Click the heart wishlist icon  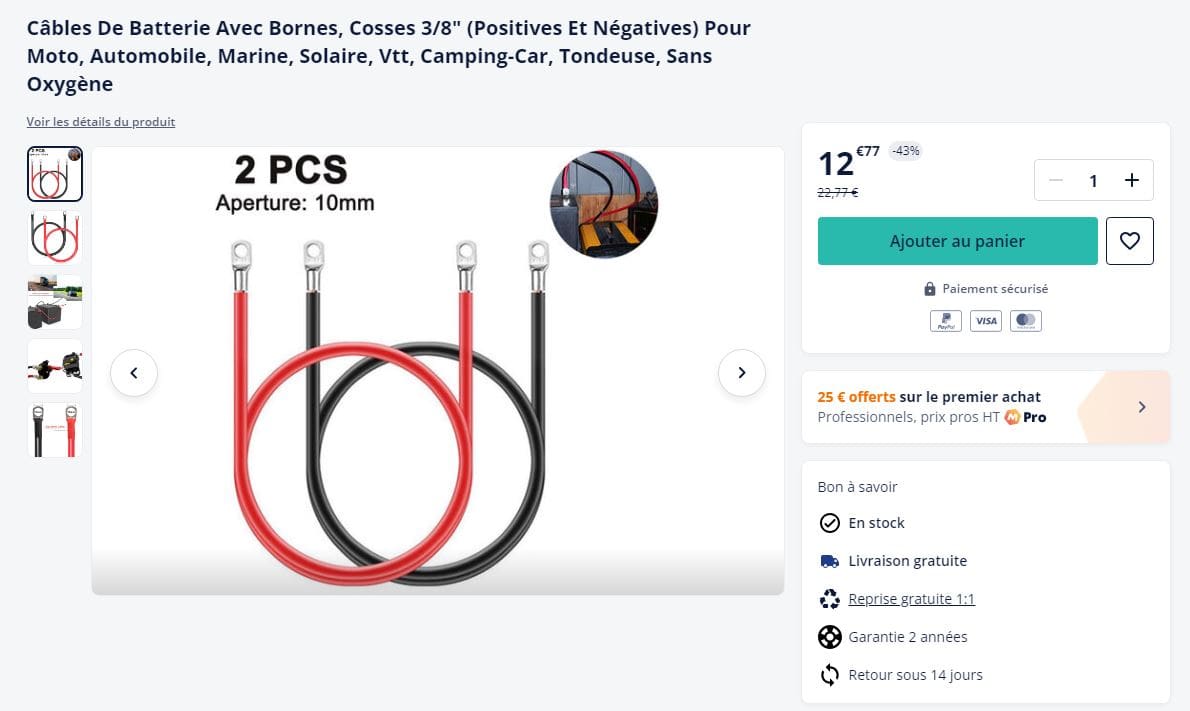(1129, 241)
